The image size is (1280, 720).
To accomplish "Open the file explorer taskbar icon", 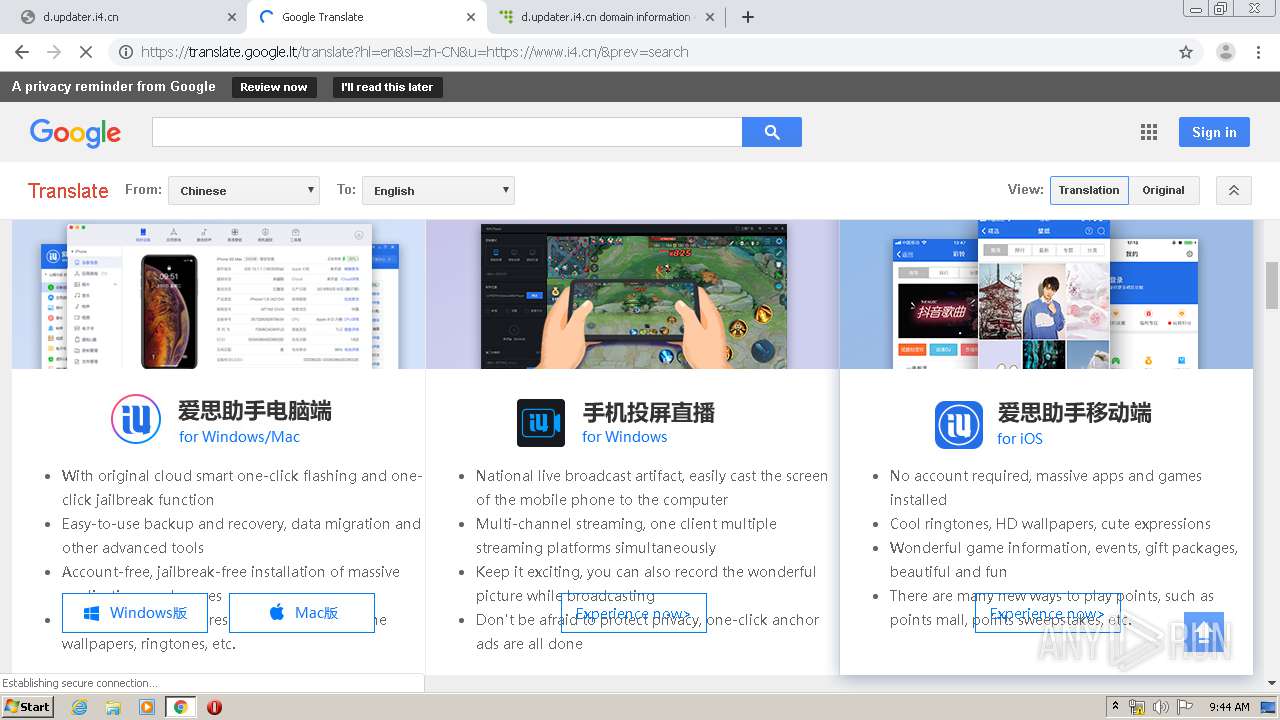I will pos(113,707).
